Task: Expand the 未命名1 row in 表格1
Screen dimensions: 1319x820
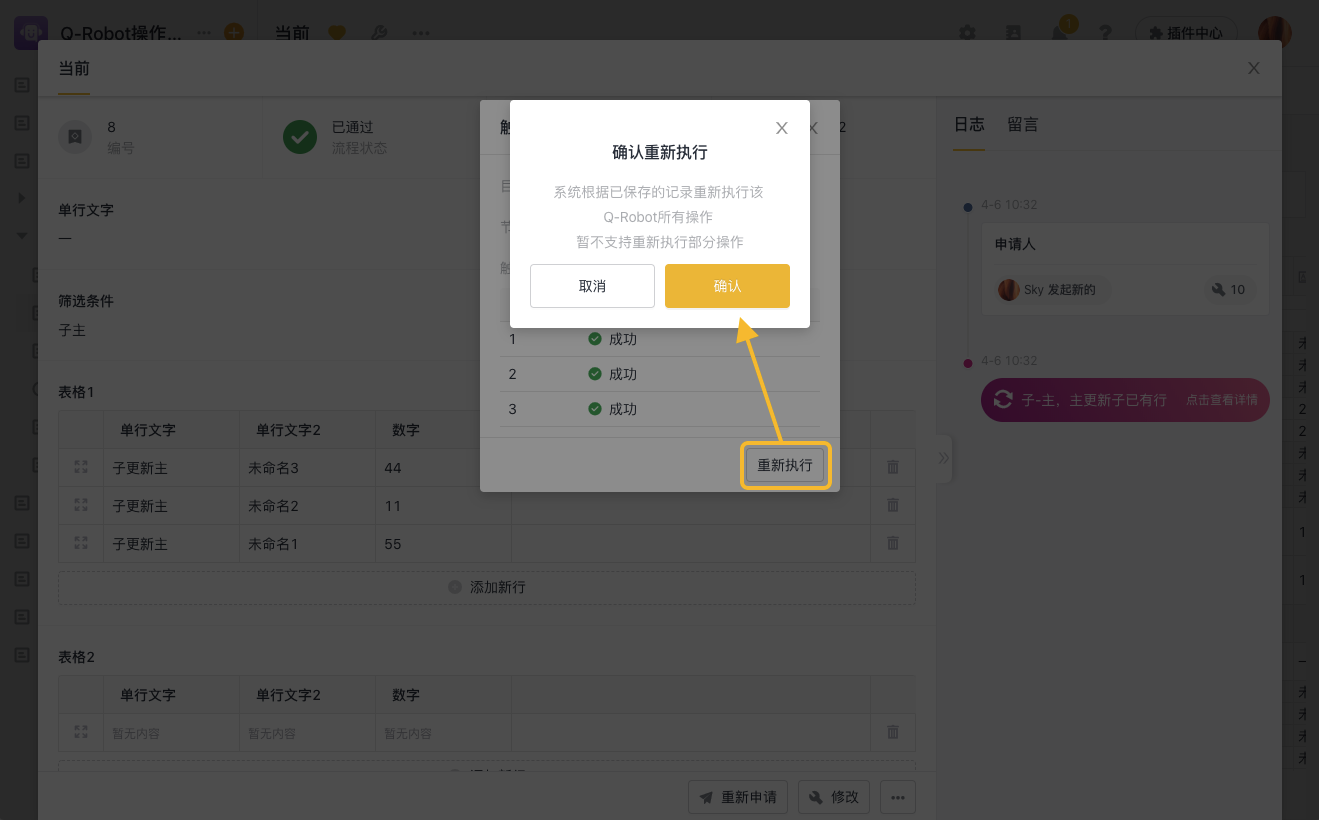Action: click(81, 543)
